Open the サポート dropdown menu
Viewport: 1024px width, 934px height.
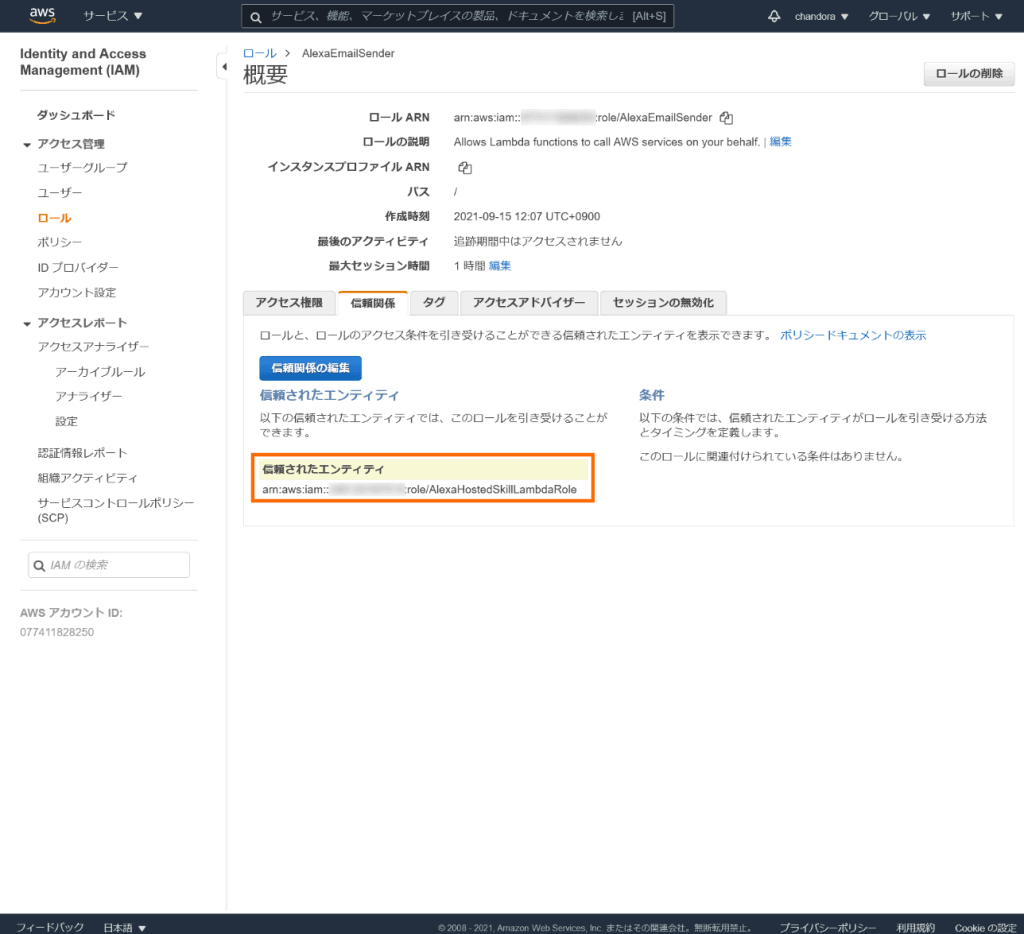click(x=976, y=16)
